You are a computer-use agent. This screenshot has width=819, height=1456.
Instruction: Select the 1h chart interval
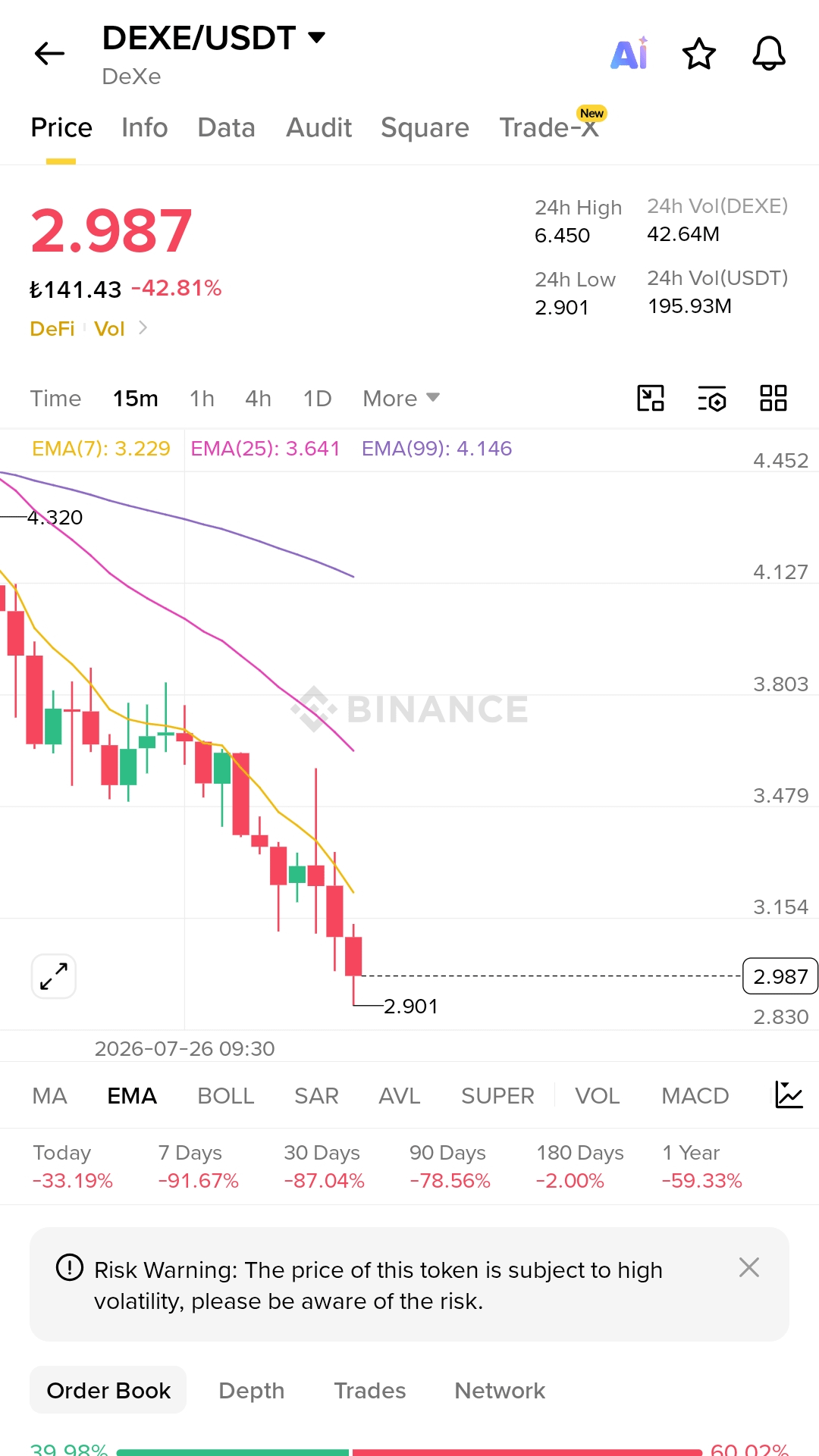coord(202,399)
